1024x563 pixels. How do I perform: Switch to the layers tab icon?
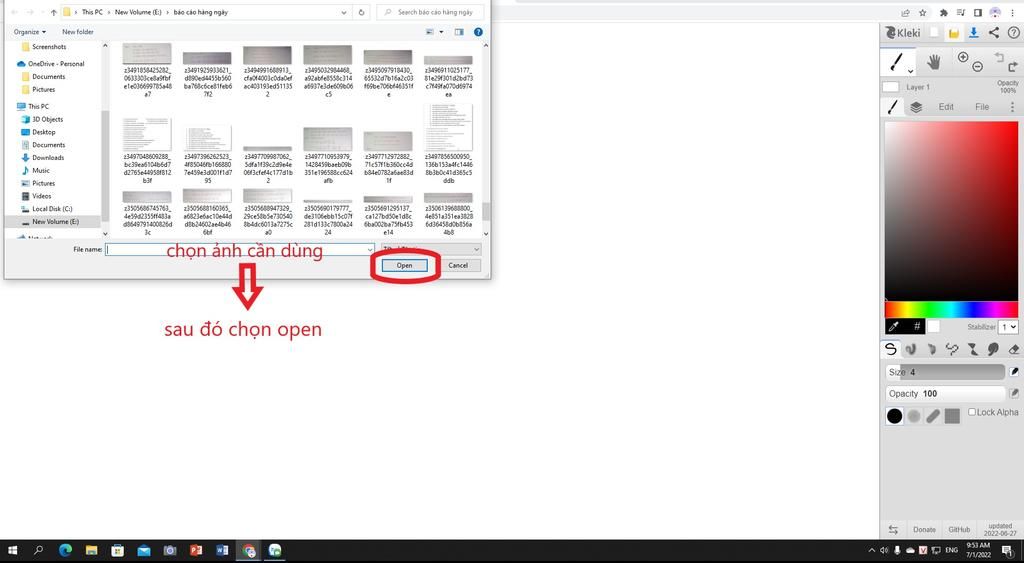click(916, 107)
